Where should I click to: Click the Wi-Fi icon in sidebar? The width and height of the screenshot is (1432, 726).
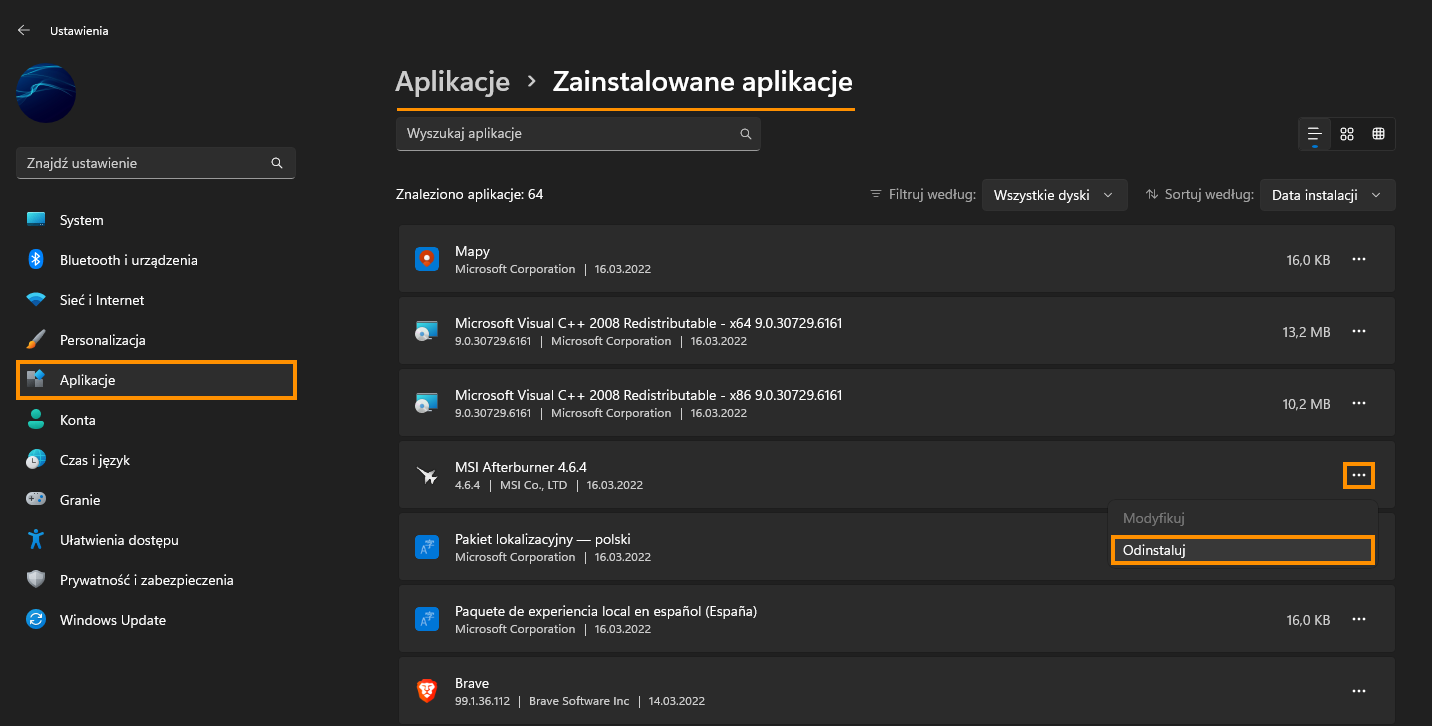point(36,300)
